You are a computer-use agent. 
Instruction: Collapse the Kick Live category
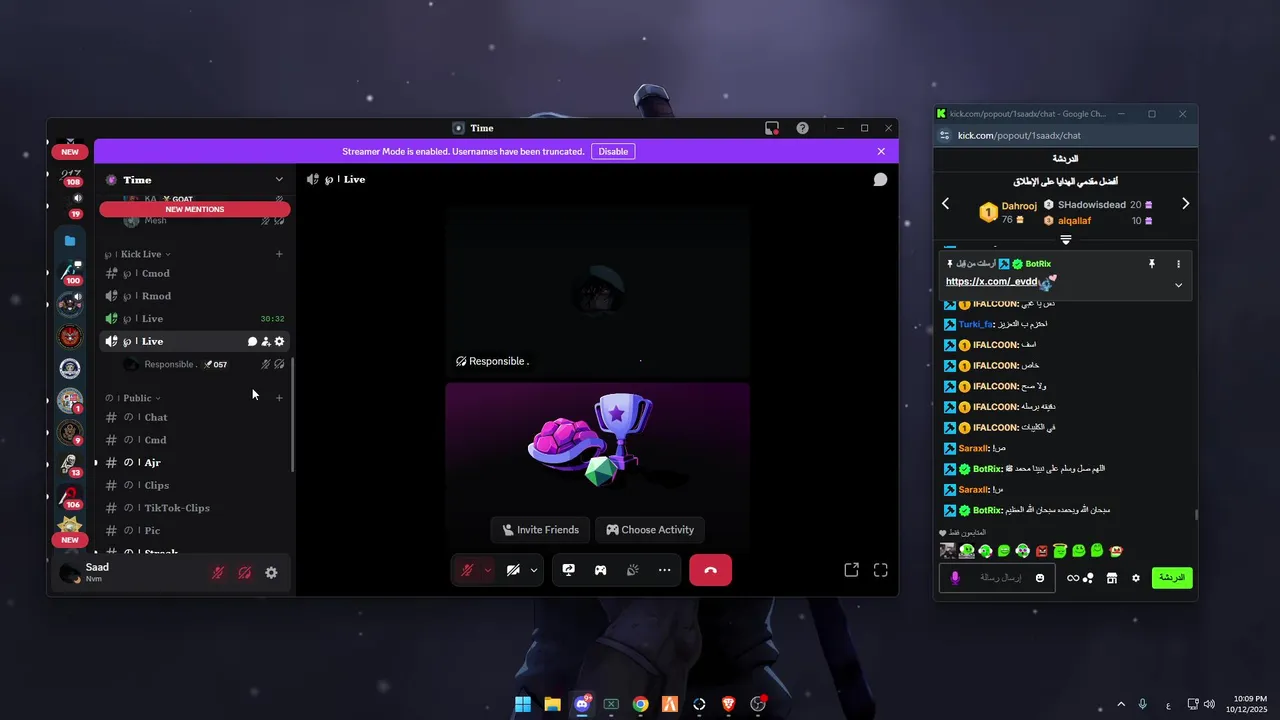[x=138, y=254]
